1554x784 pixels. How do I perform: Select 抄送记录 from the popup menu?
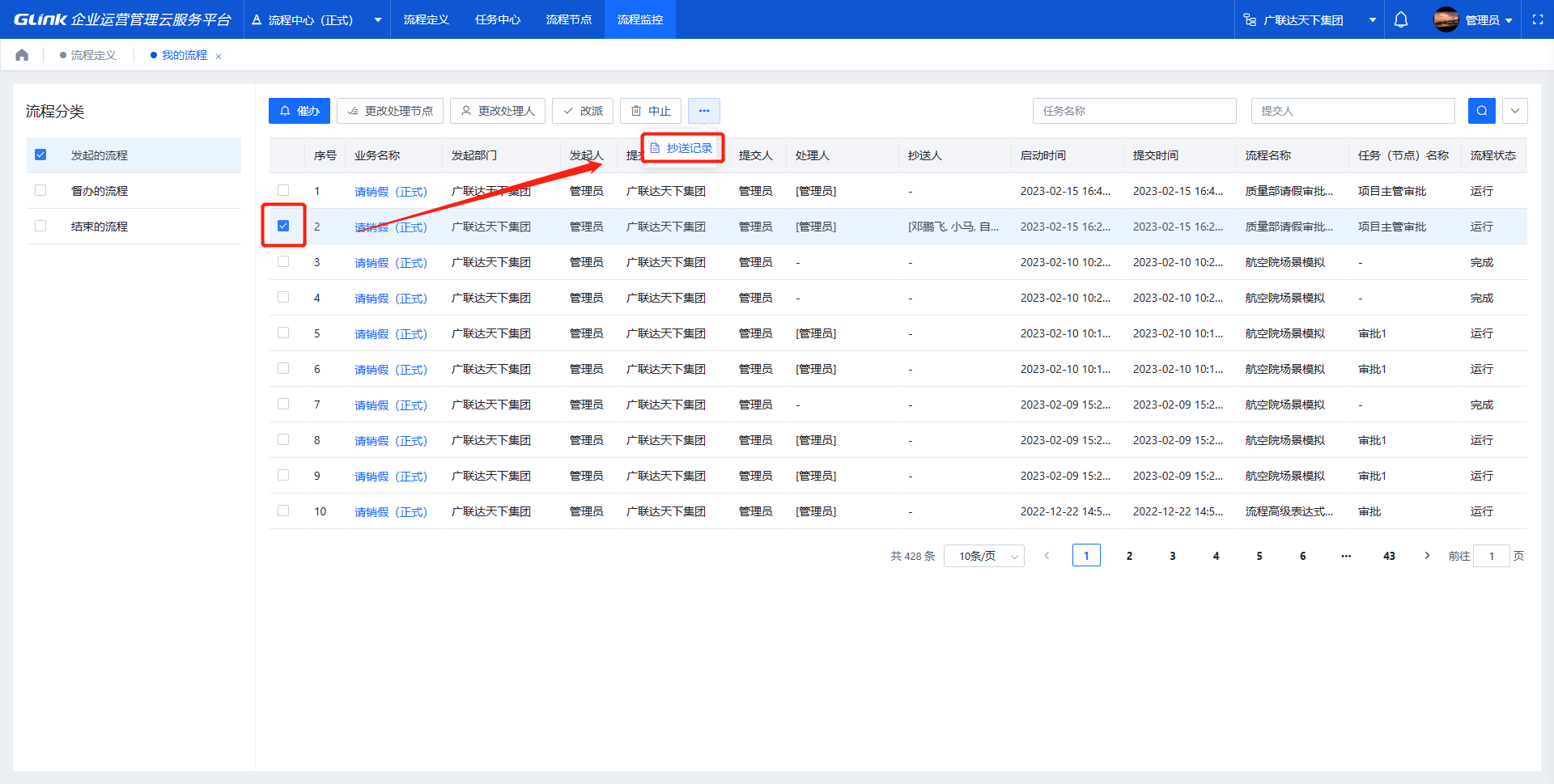[681, 148]
